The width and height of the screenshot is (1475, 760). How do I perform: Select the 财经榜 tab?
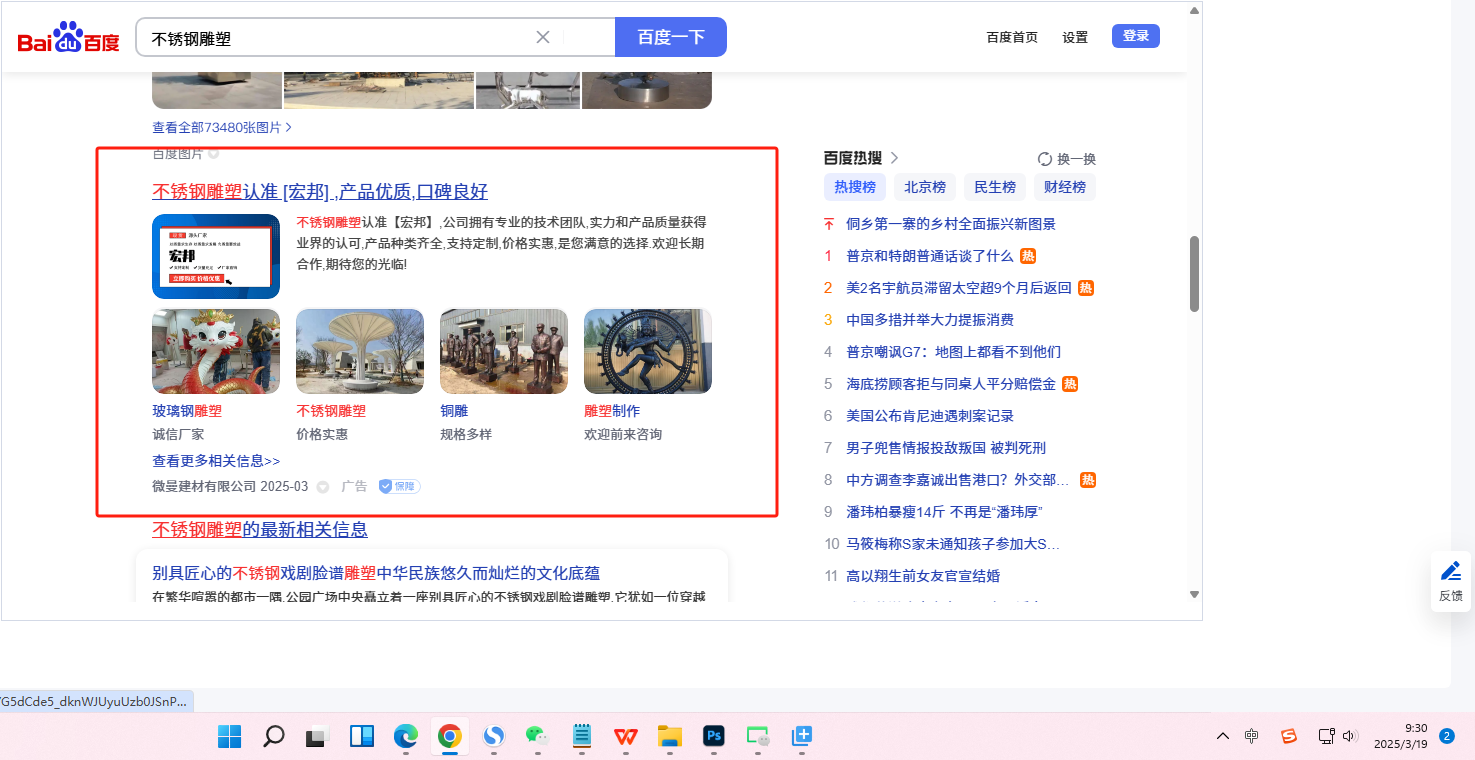[x=1065, y=187]
